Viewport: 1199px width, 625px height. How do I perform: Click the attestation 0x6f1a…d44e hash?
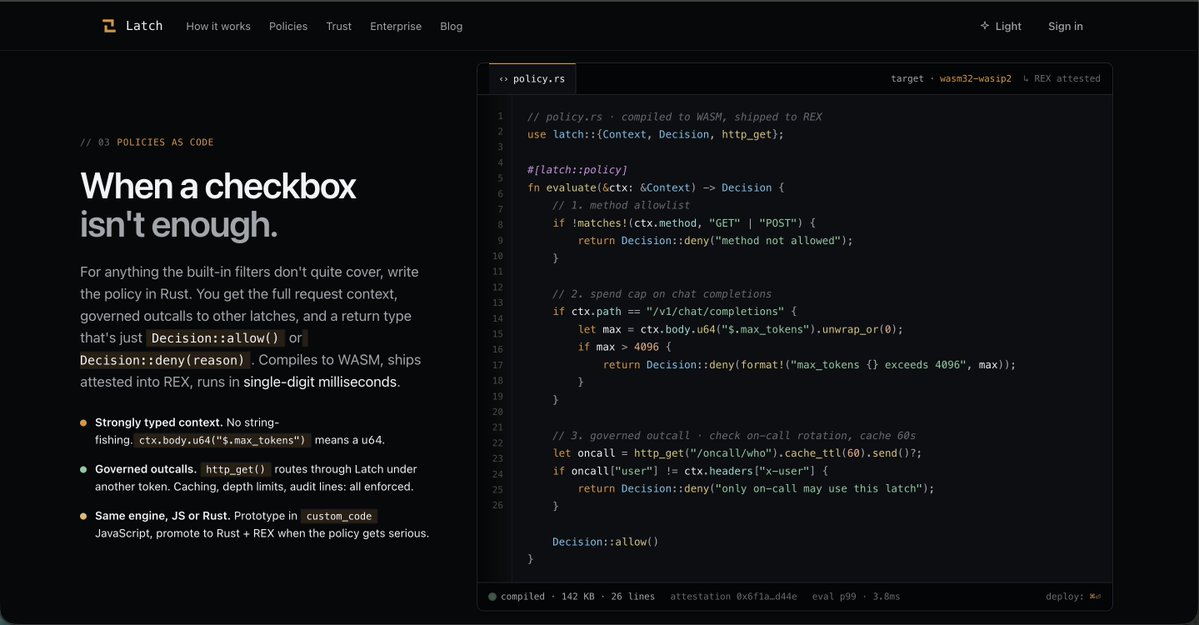733,597
